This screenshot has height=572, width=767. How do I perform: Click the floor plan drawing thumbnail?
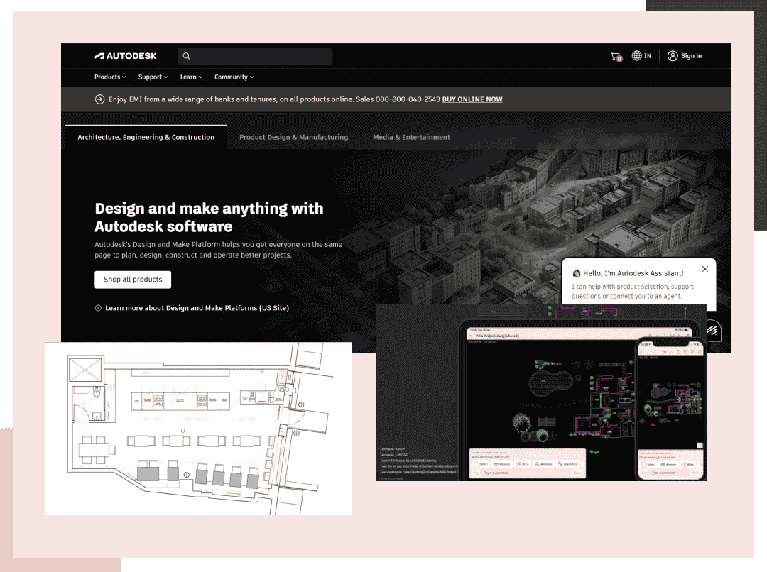click(198, 428)
